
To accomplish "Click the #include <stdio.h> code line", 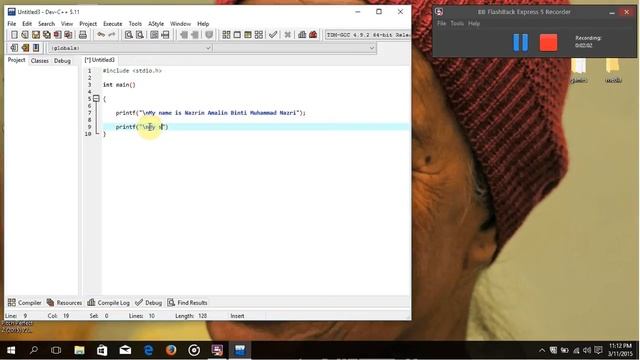I will [x=132, y=71].
